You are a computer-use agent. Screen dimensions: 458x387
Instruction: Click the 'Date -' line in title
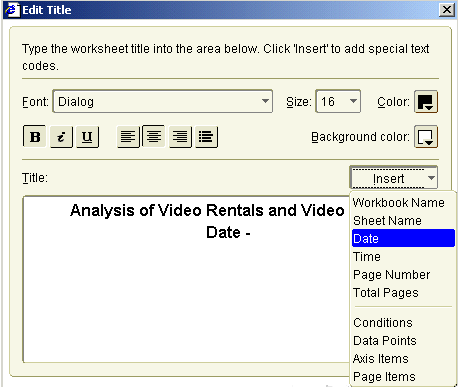coord(228,232)
